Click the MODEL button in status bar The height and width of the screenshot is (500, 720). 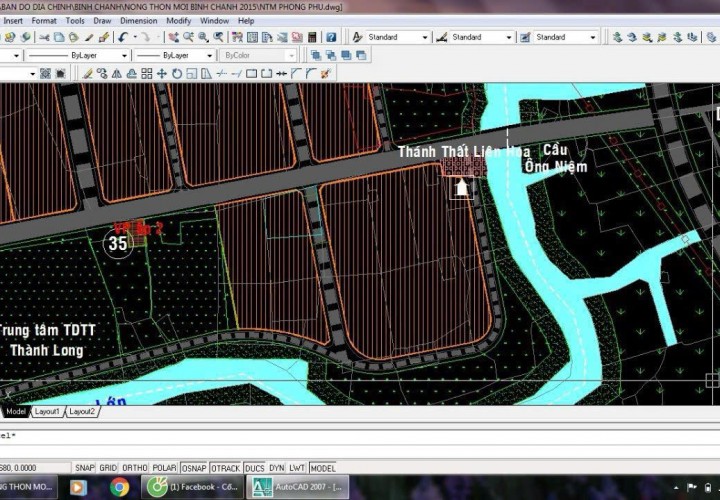click(323, 468)
